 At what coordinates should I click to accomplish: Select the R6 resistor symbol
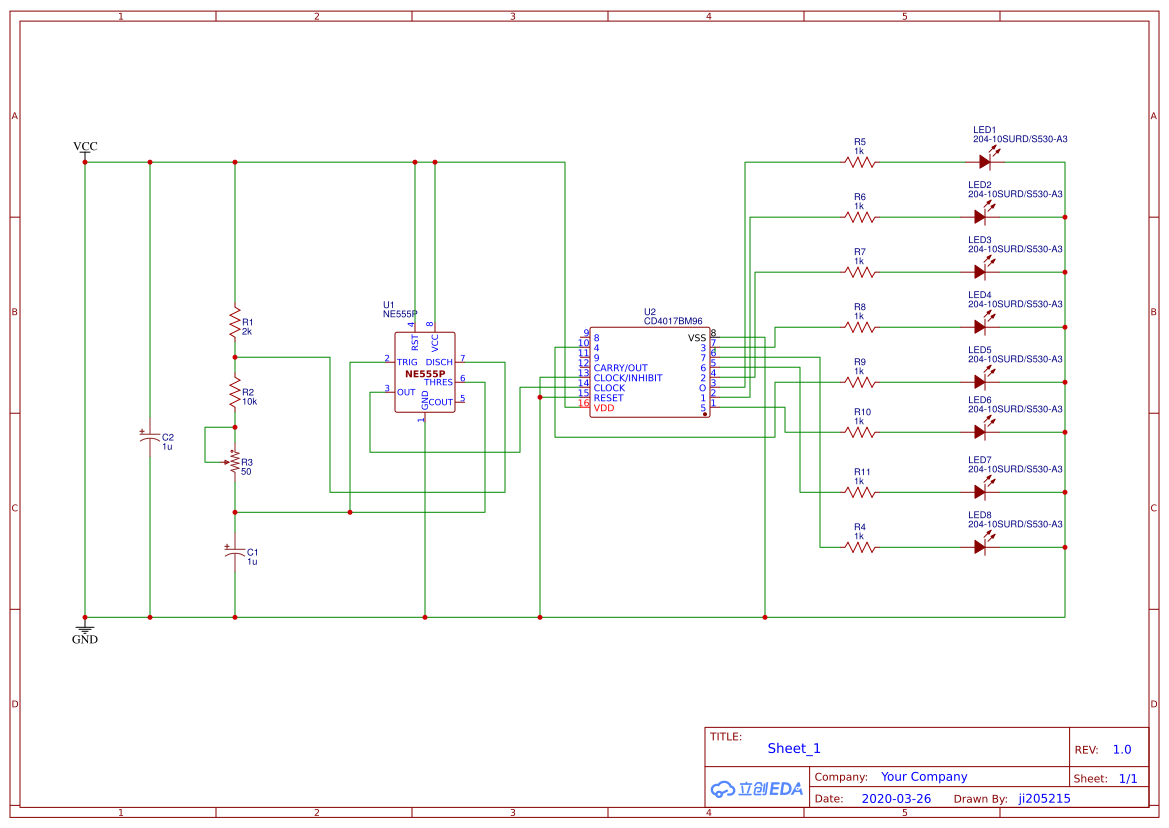860,217
